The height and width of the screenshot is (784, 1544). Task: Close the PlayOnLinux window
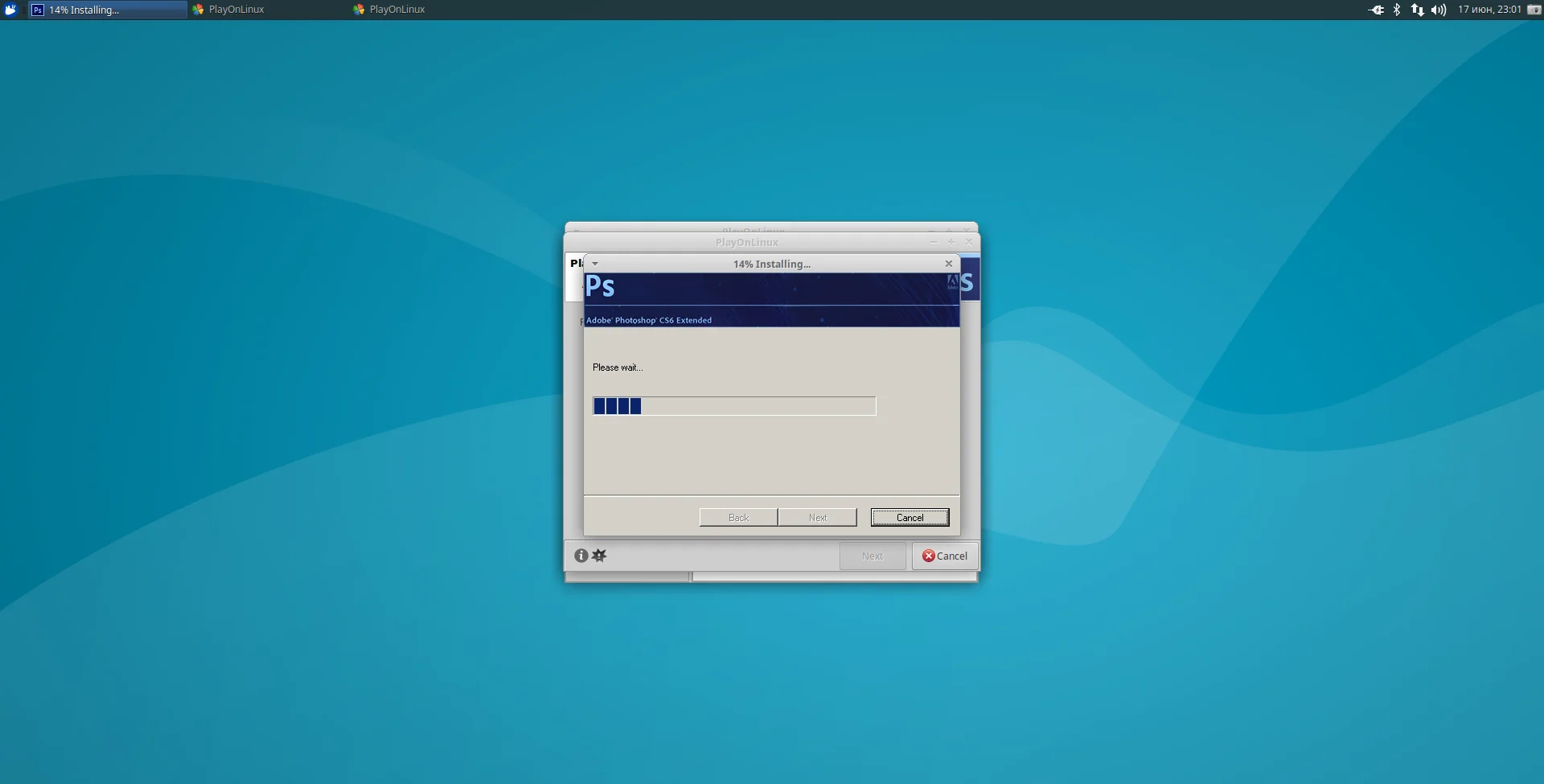(969, 242)
